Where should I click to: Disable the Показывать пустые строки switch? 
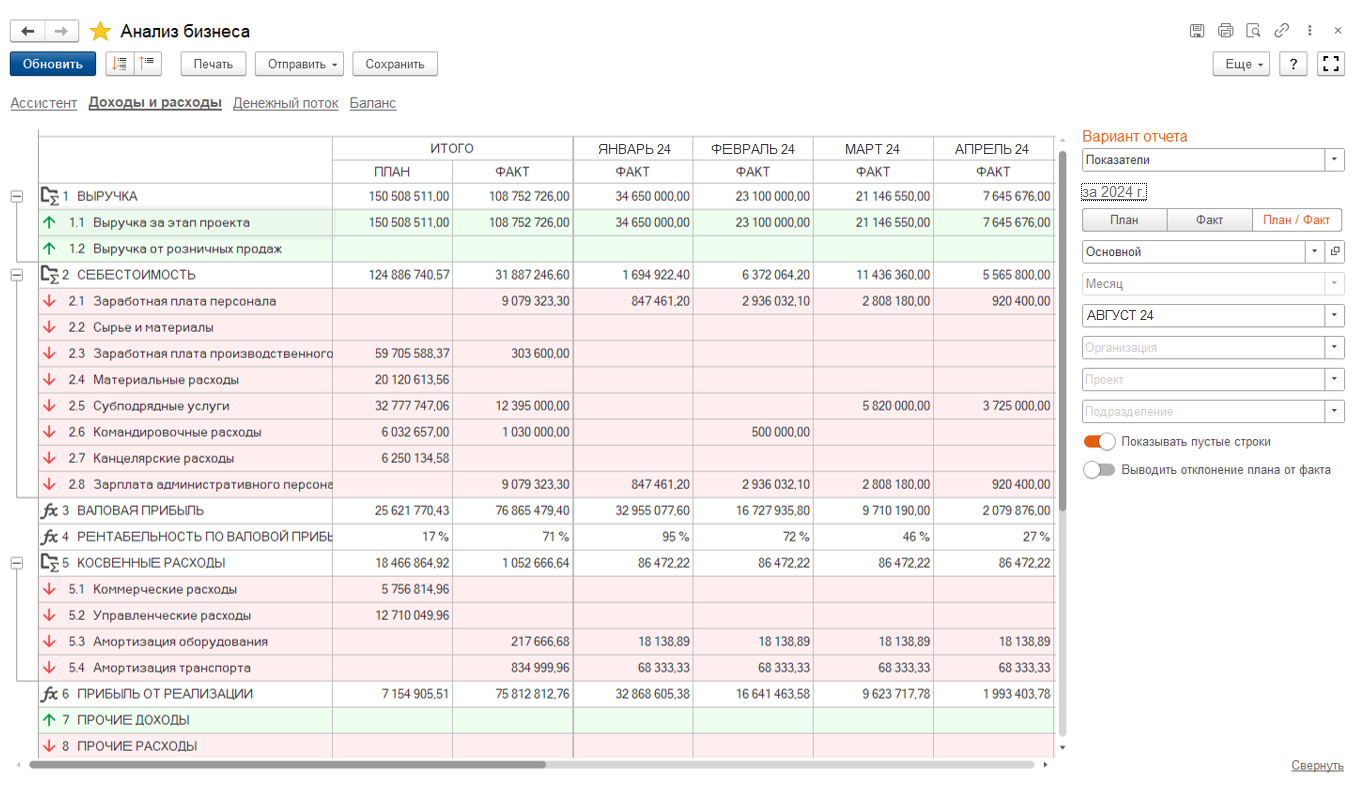pyautogui.click(x=1099, y=441)
